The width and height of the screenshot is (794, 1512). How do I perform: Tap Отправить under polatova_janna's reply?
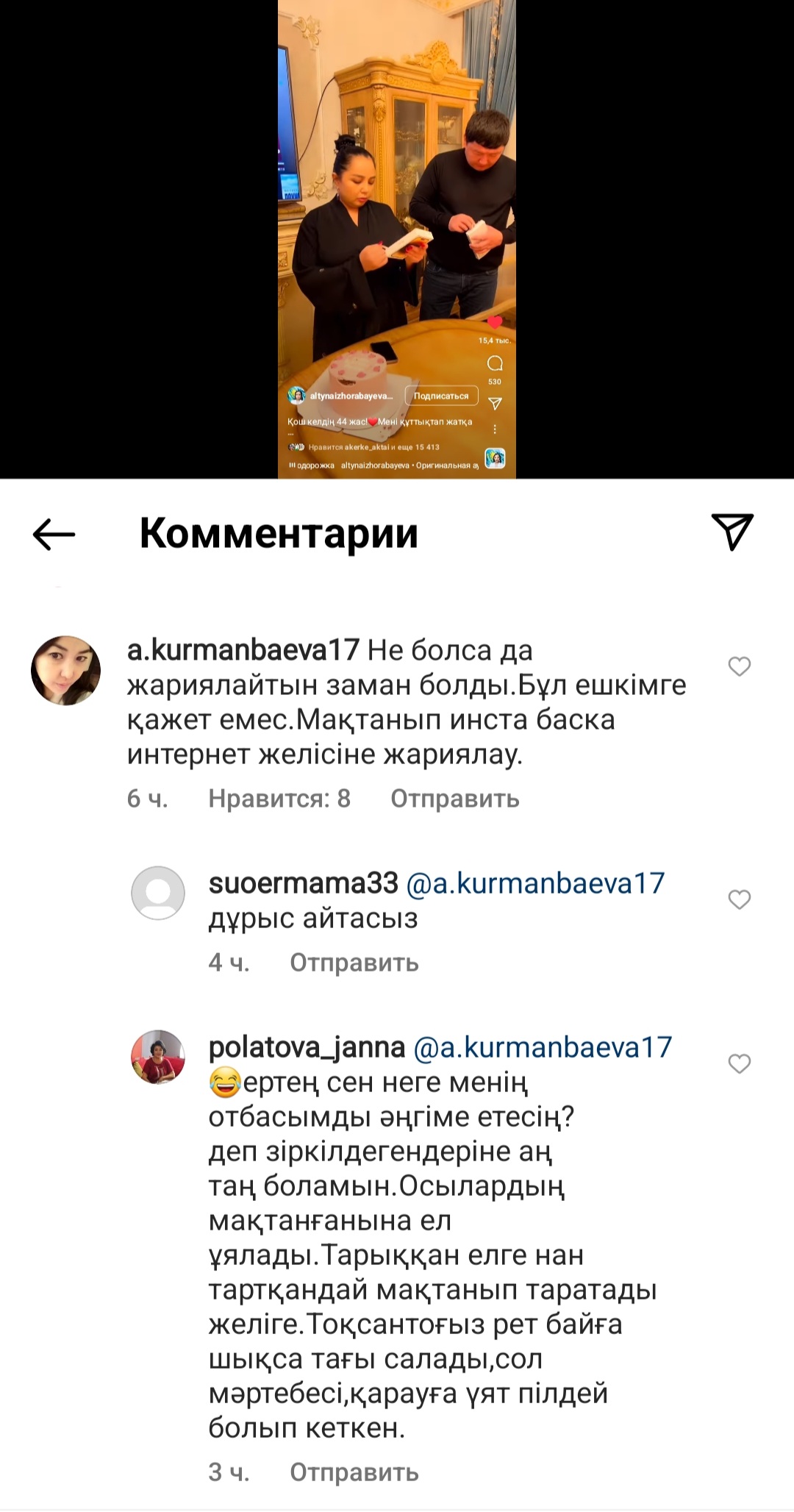(354, 1472)
